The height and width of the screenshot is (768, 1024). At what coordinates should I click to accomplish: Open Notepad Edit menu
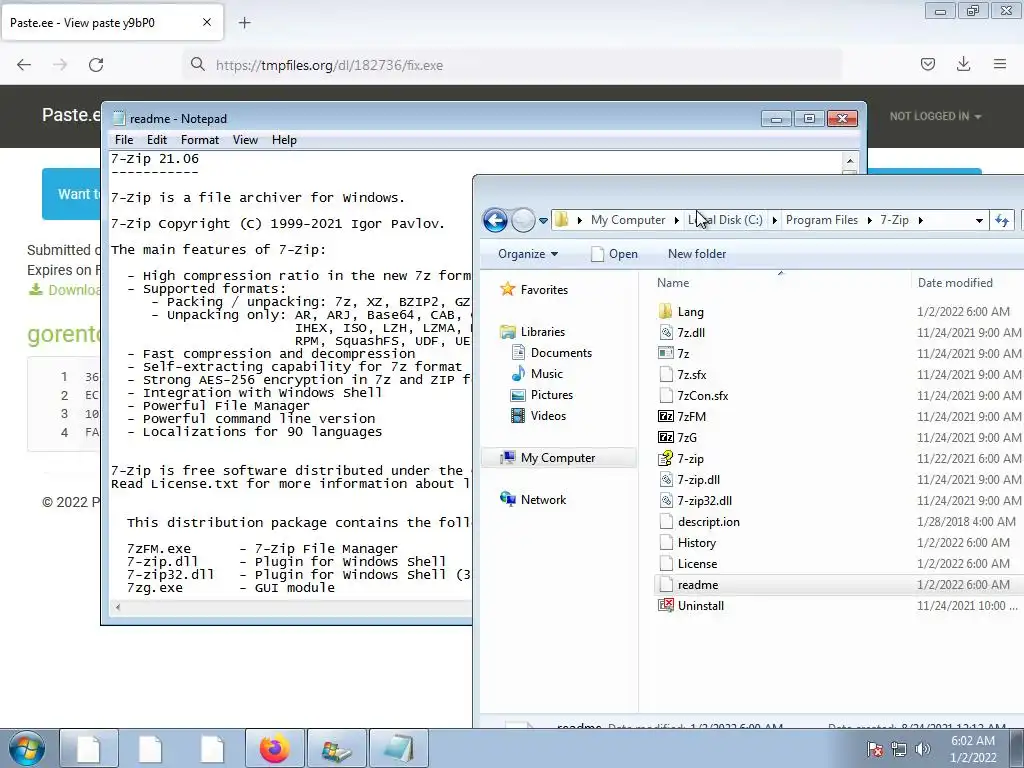(x=157, y=140)
